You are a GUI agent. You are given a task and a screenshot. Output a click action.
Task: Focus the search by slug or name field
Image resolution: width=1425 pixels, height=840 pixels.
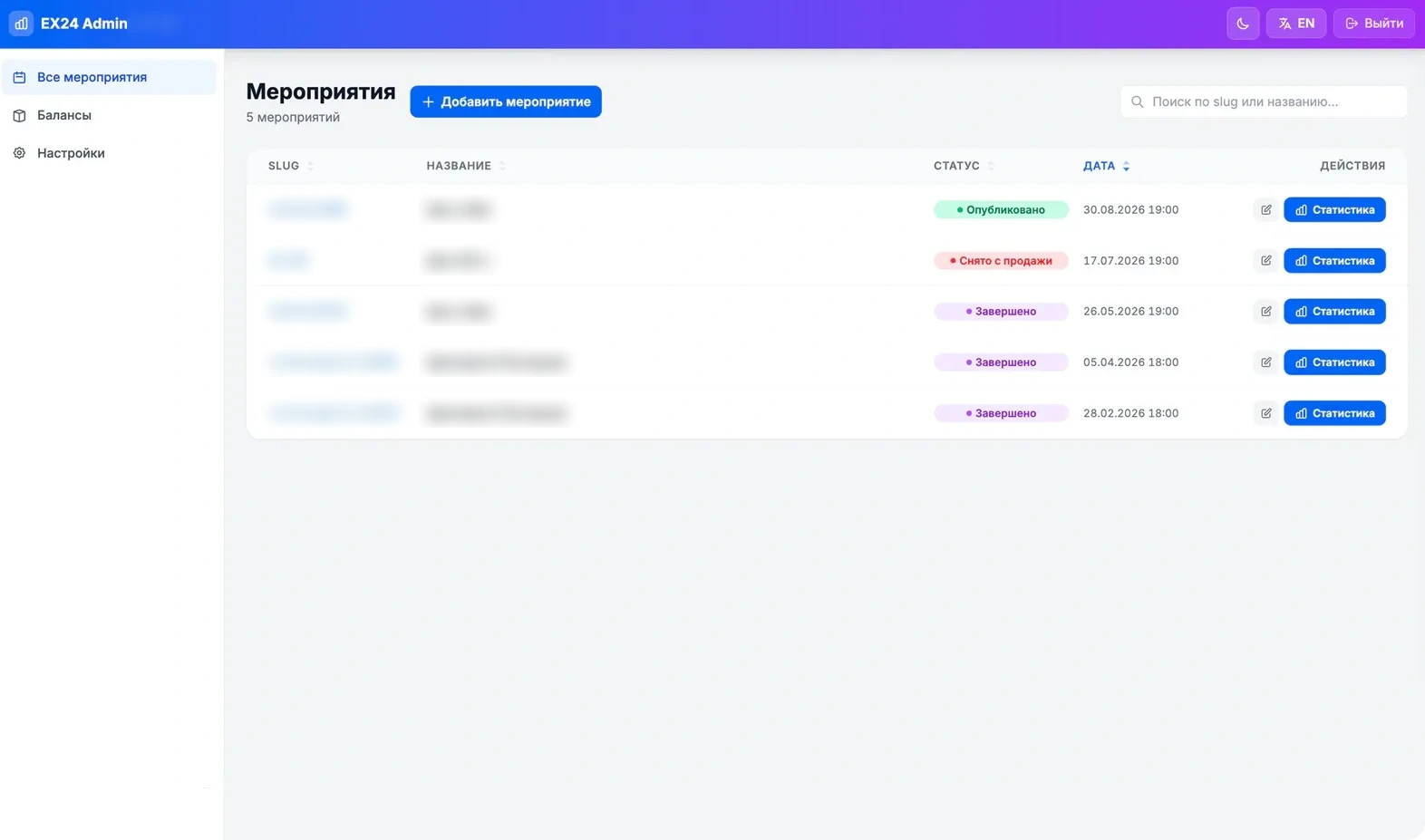tap(1264, 101)
